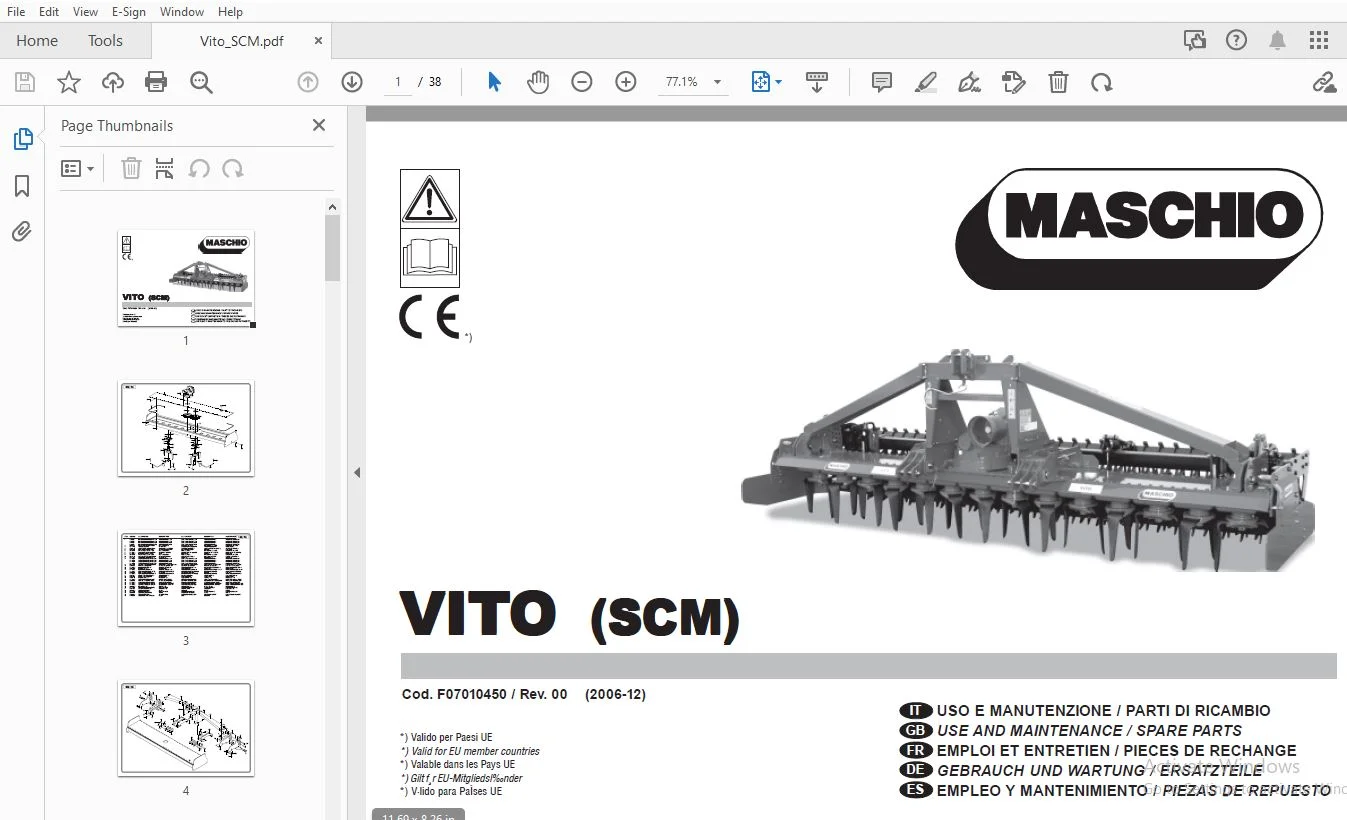Screen dimensions: 1347x820
Task: Open the Edit menu
Action: point(48,11)
